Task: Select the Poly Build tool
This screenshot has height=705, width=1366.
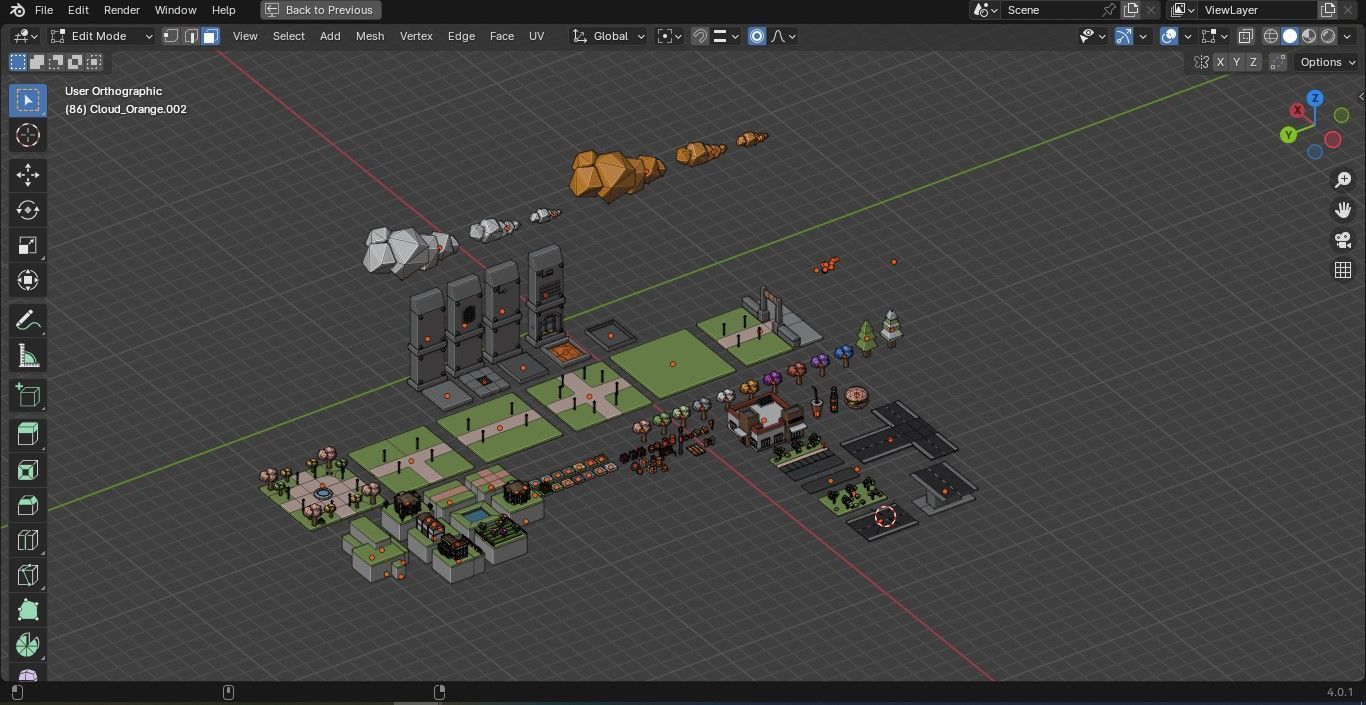Action: point(28,611)
